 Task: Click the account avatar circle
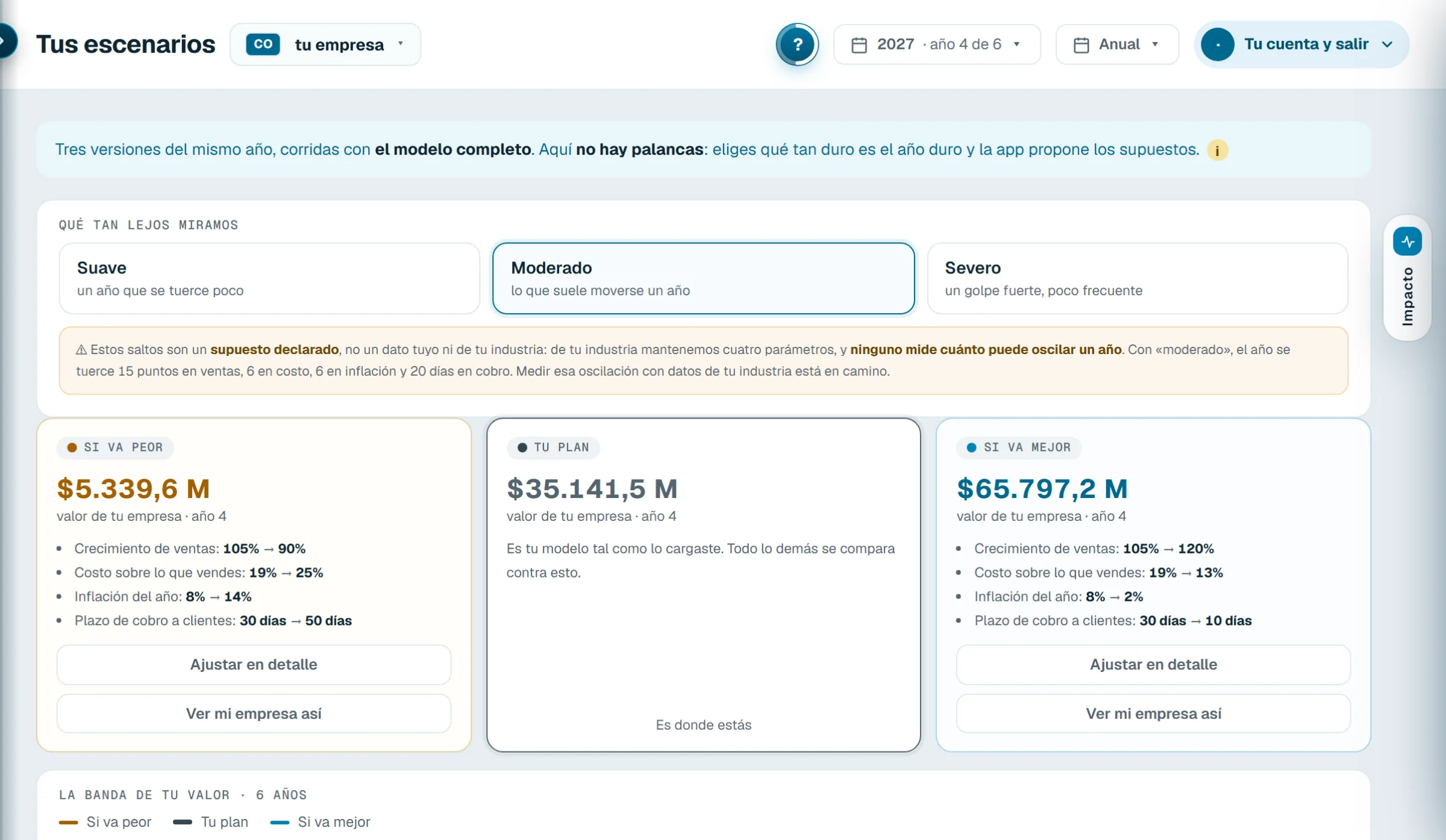tap(1218, 45)
